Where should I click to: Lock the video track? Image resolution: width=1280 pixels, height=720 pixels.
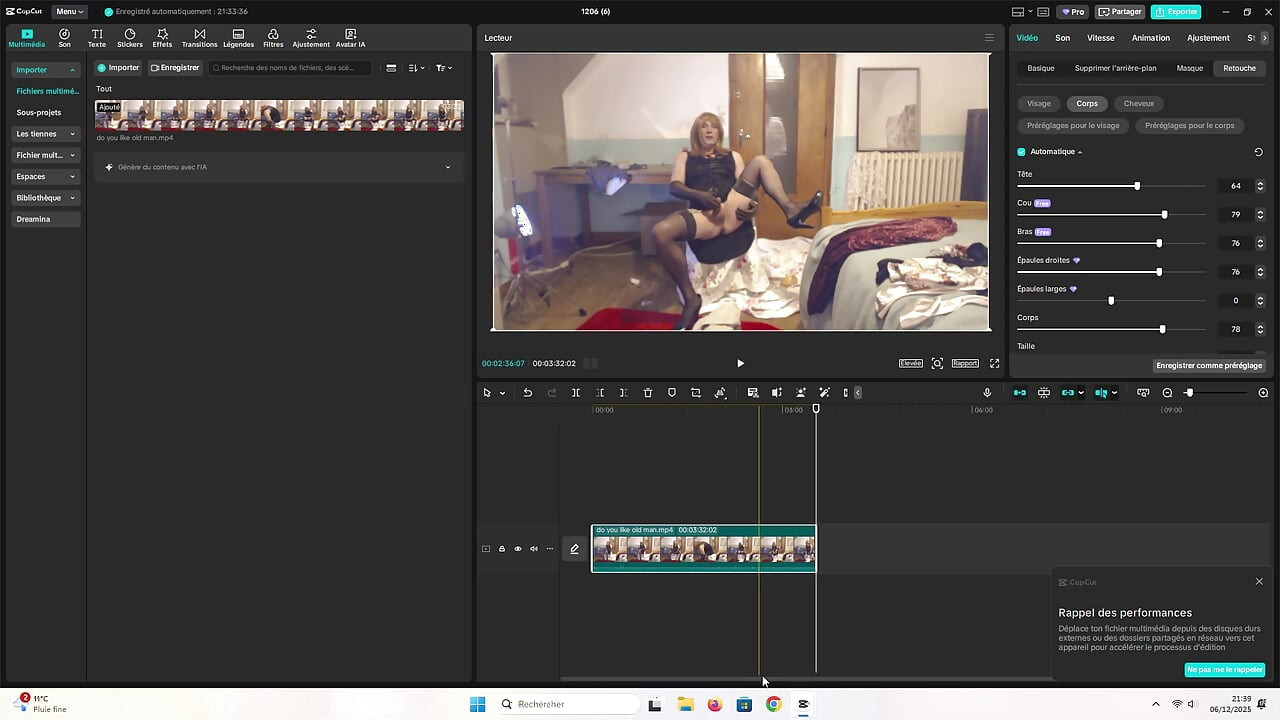click(502, 549)
